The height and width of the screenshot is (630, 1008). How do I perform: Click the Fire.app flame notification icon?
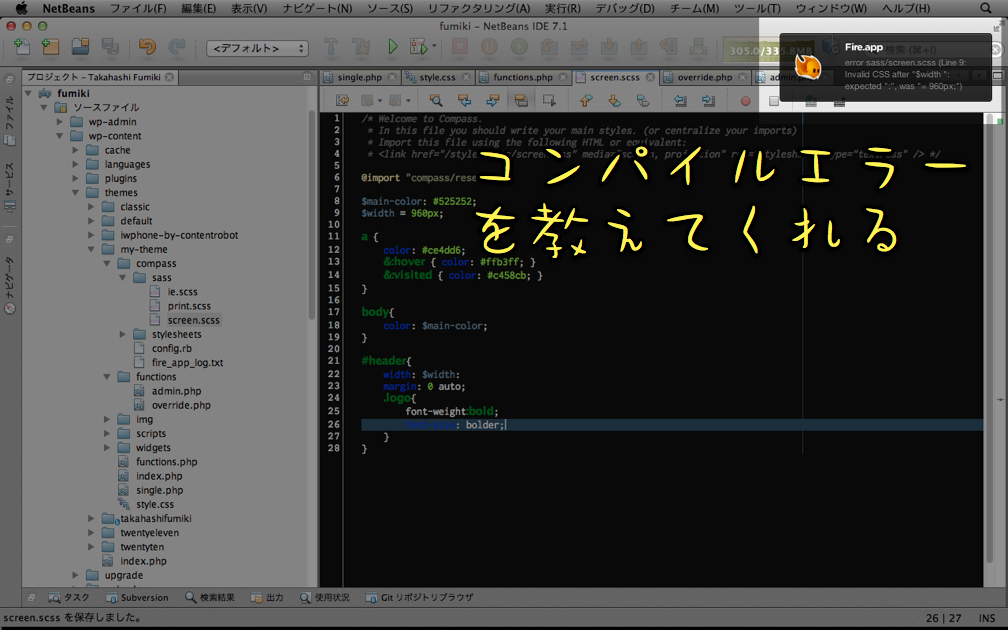(809, 66)
